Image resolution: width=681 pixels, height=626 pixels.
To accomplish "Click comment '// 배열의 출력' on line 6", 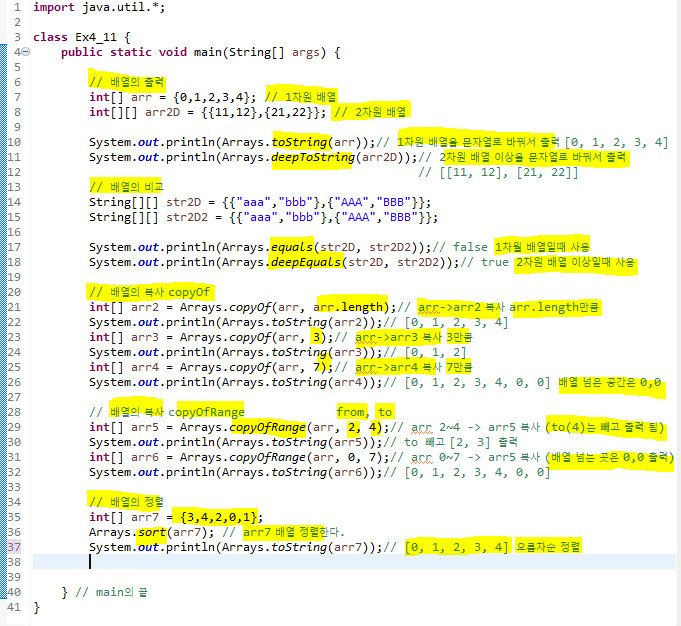I will click(127, 82).
